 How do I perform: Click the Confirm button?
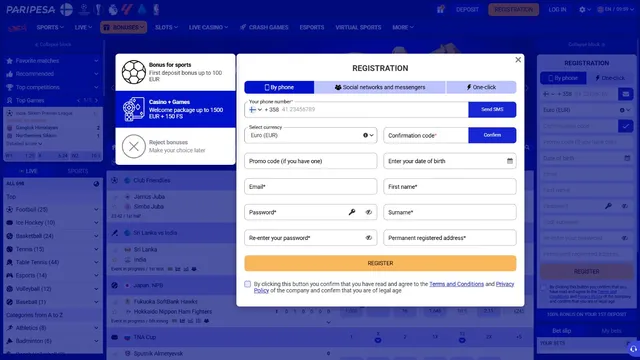pyautogui.click(x=492, y=135)
